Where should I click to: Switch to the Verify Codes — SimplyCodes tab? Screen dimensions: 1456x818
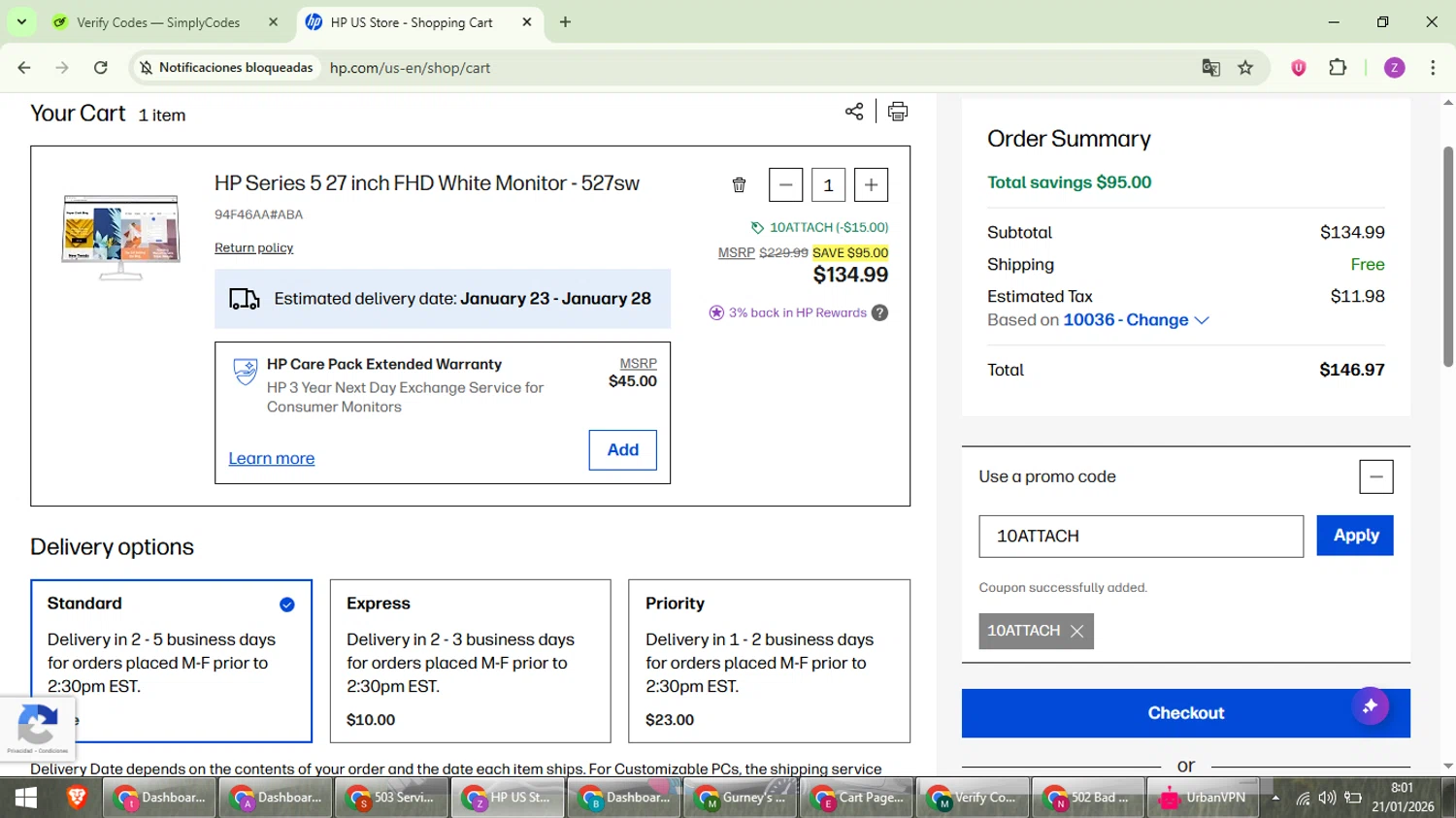click(x=158, y=22)
